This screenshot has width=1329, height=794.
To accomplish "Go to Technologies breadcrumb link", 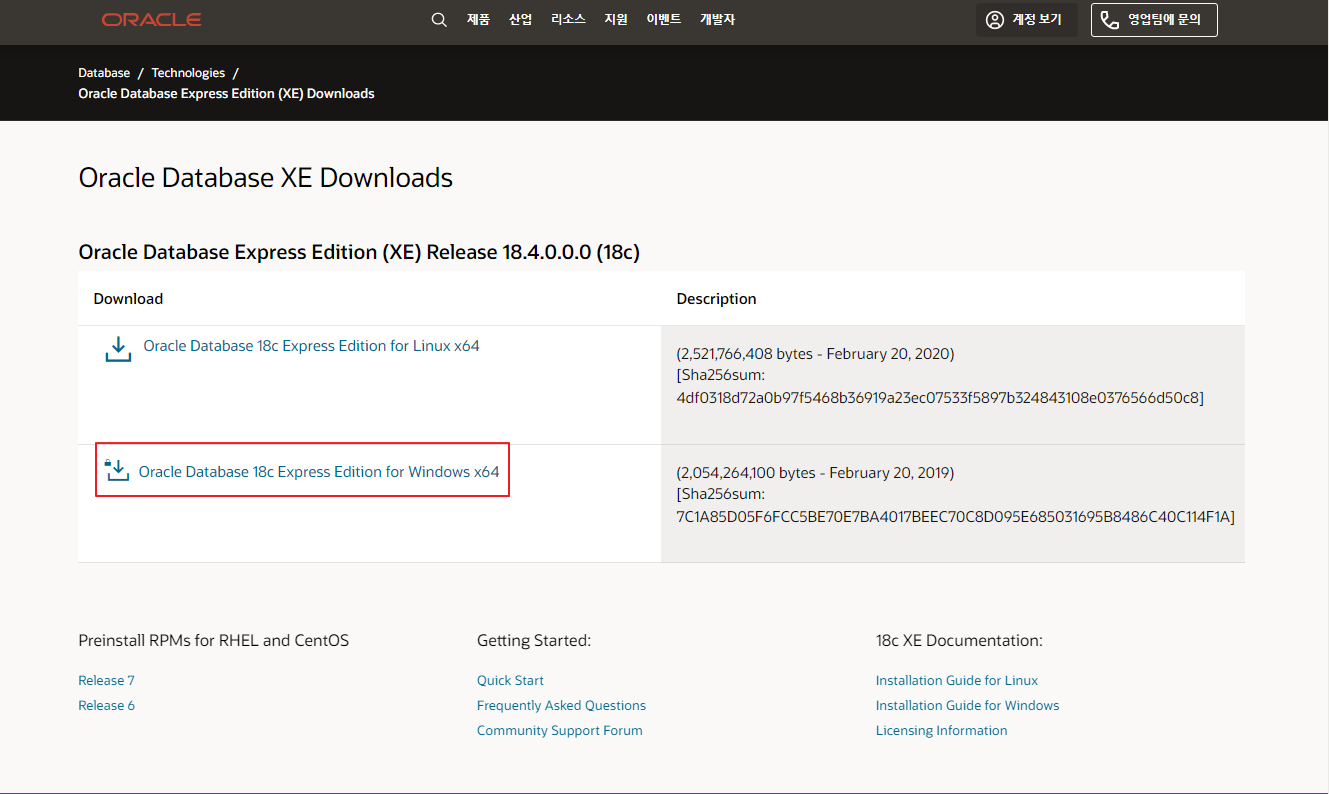I will [x=188, y=73].
